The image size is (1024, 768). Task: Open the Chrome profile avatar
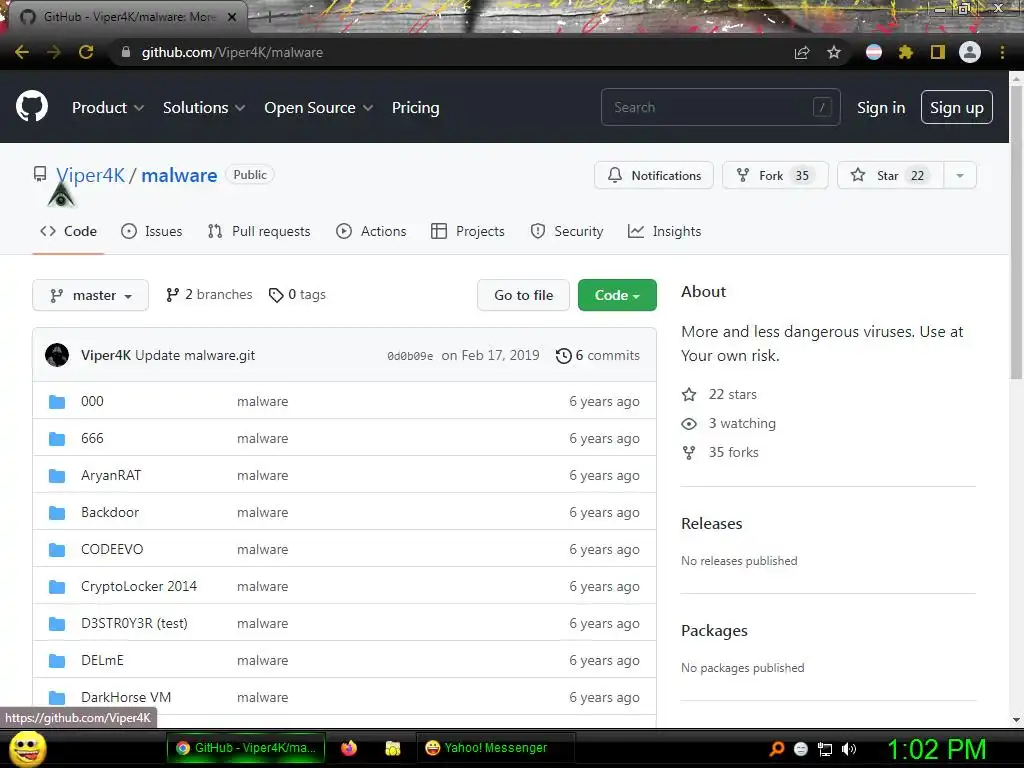point(970,52)
